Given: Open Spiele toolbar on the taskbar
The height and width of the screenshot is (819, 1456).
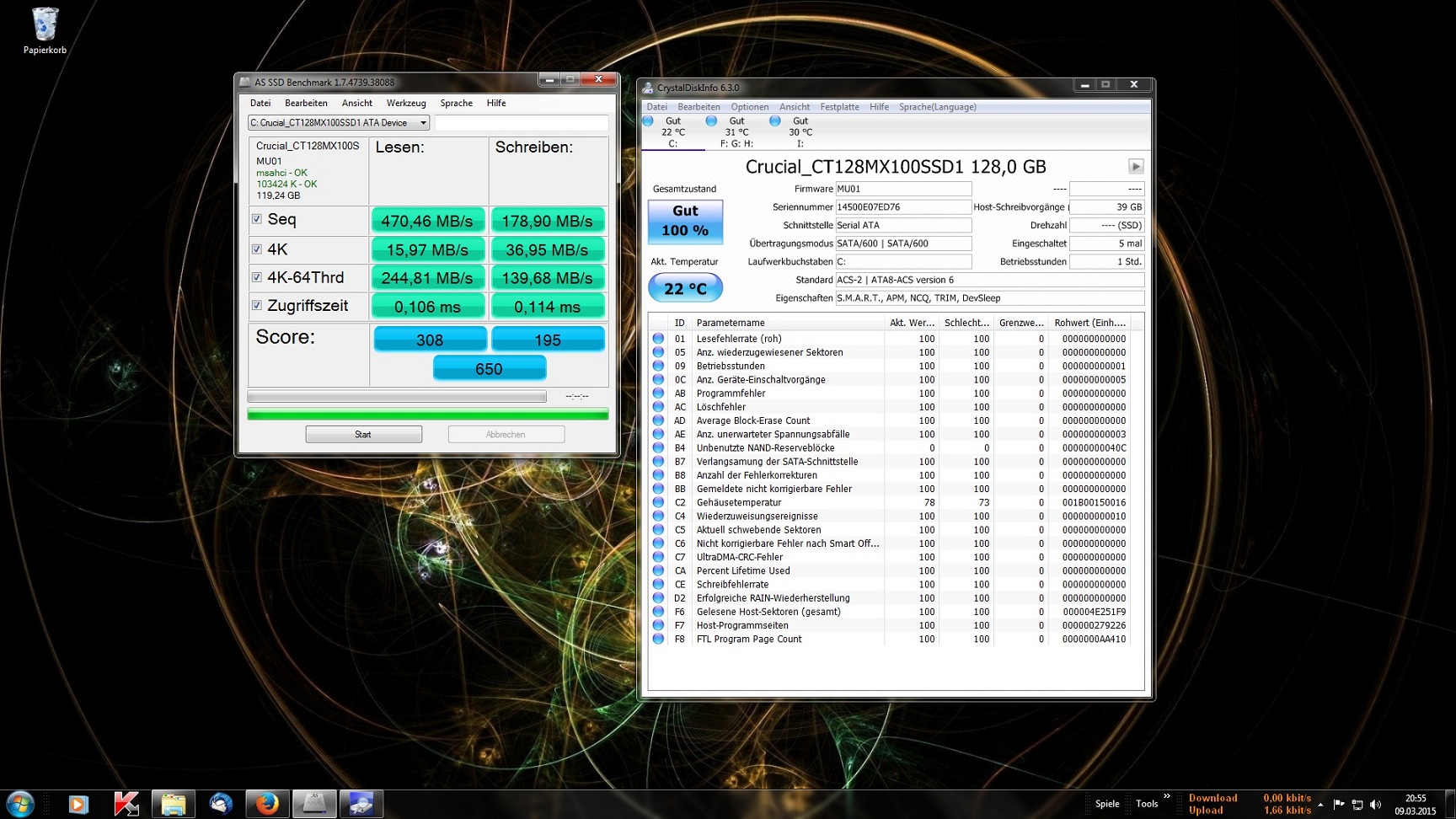Looking at the screenshot, I should (x=1107, y=804).
